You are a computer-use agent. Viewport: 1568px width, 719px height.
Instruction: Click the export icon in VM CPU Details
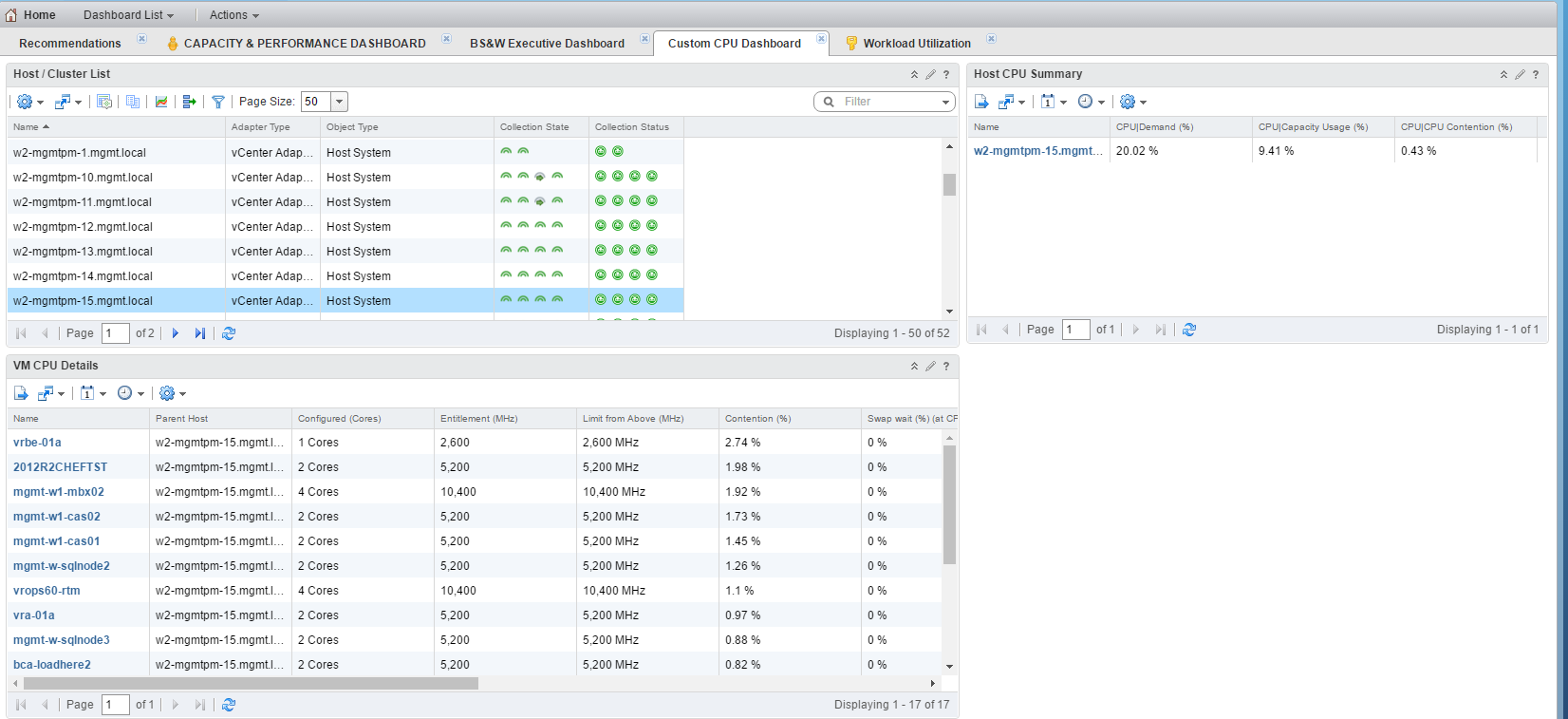[x=21, y=393]
